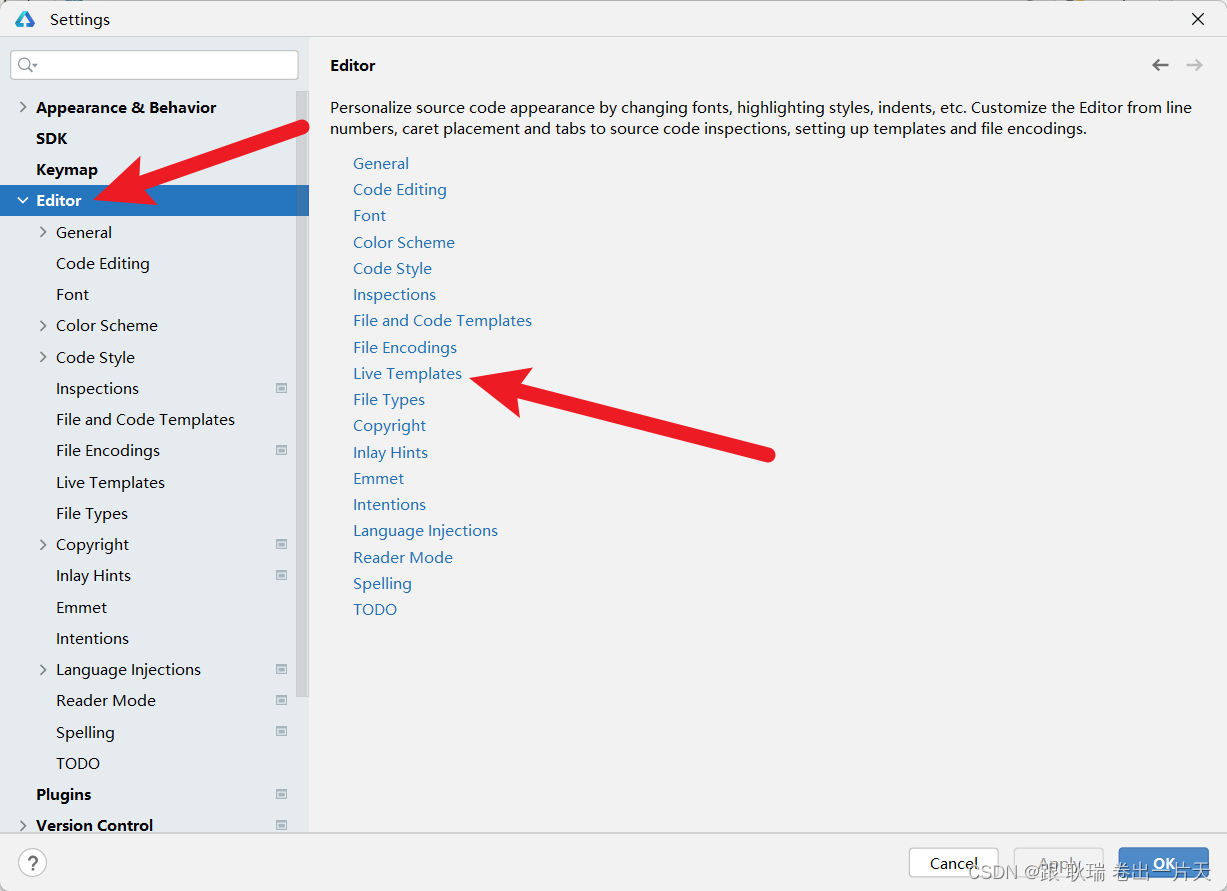Viewport: 1227px width, 891px height.
Task: Click project-level icon next to Version Control
Action: (x=282, y=825)
